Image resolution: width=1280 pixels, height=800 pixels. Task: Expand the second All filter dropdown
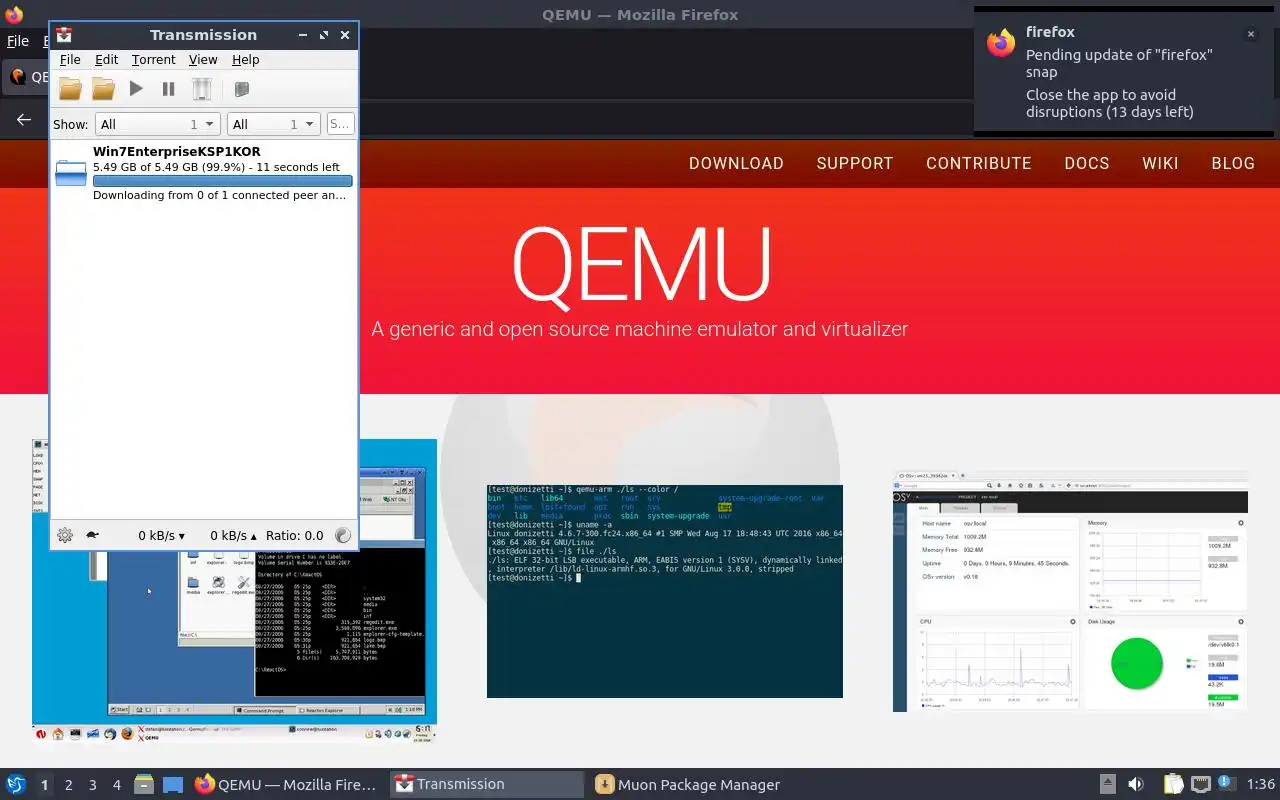pos(273,124)
